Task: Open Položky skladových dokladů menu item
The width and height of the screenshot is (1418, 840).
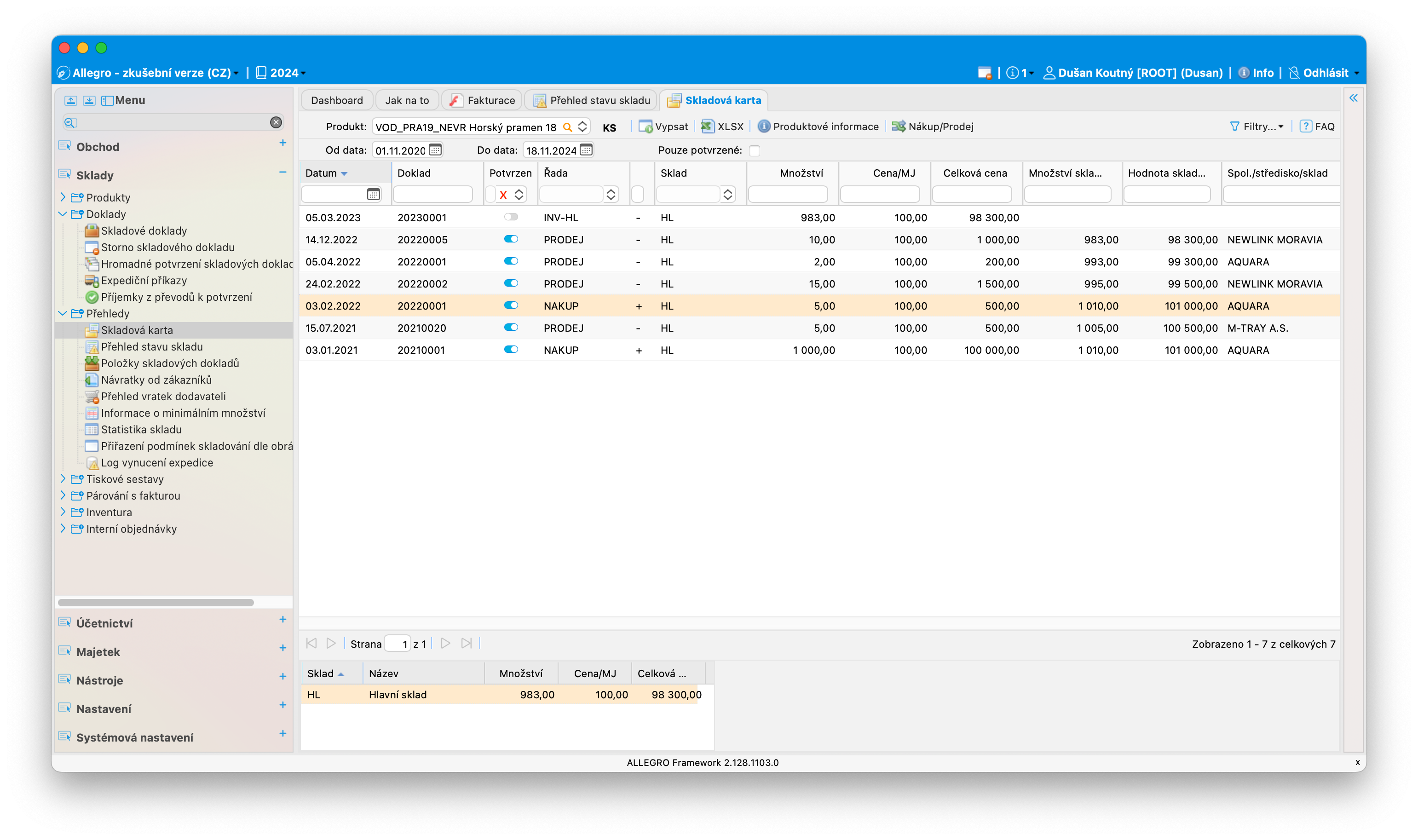Action: (x=169, y=363)
